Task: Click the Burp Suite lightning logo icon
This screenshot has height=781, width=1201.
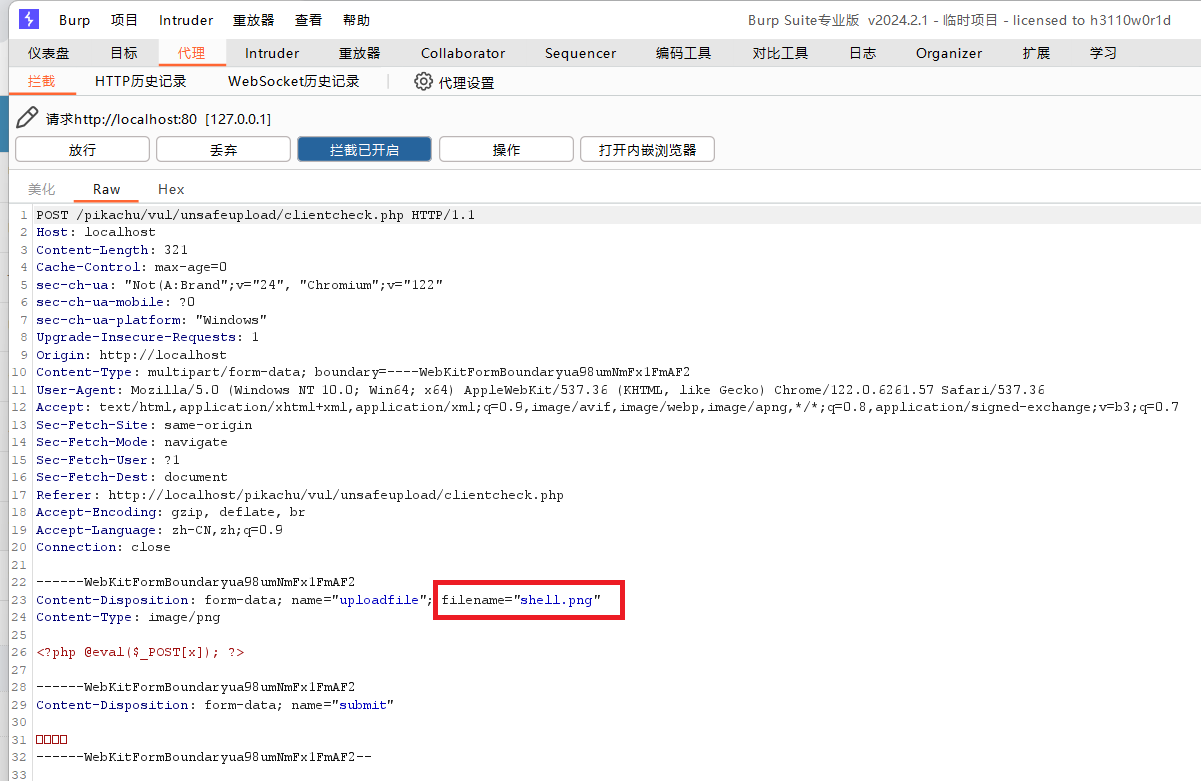Action: pyautogui.click(x=29, y=19)
